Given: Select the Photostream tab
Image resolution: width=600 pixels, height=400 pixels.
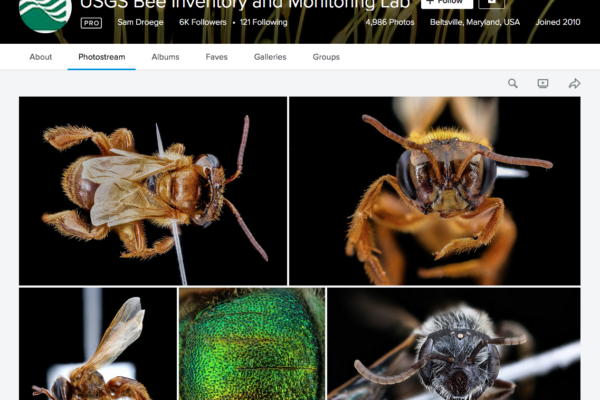Looking at the screenshot, I should click(101, 57).
